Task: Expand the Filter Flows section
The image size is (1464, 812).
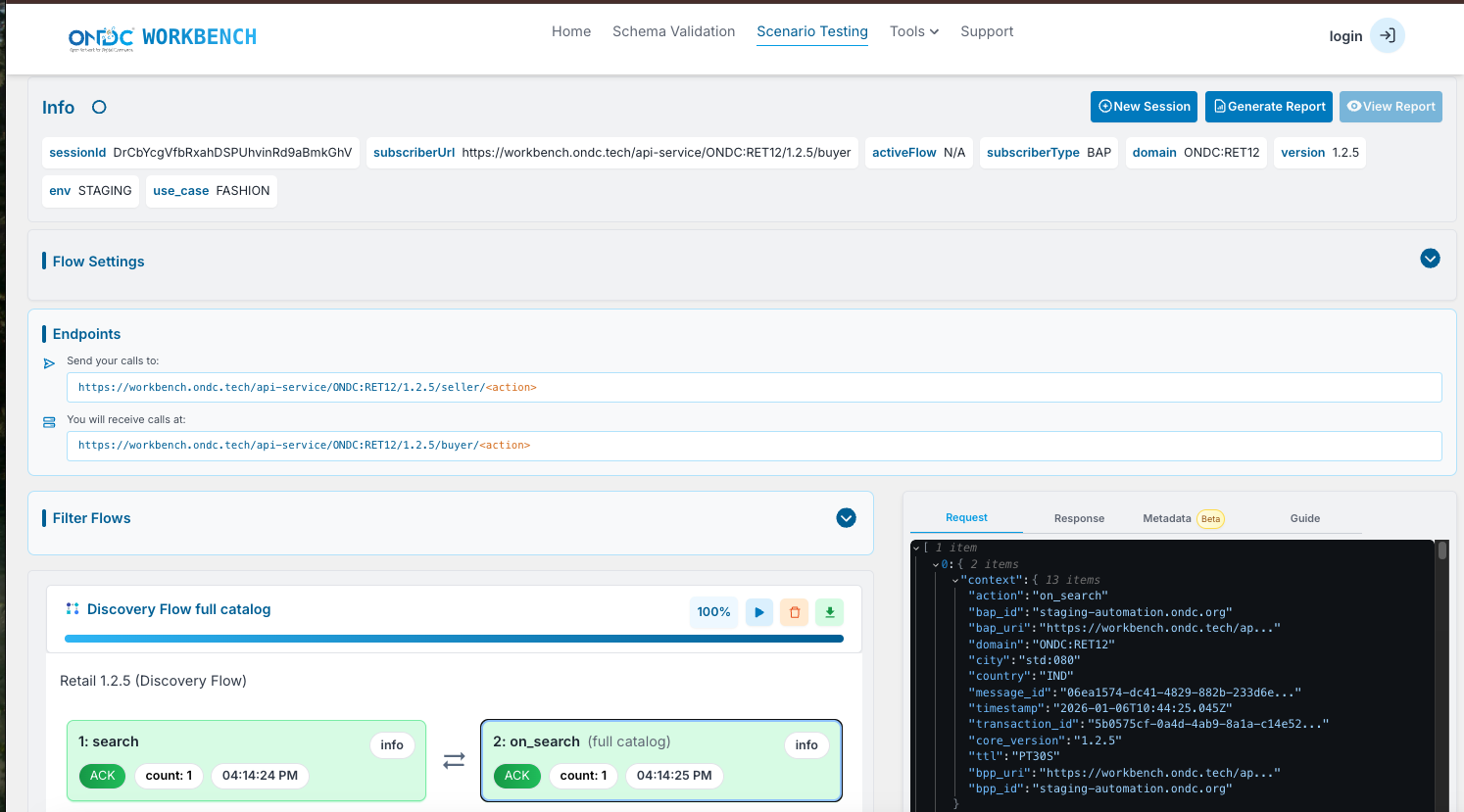Action: coord(847,517)
